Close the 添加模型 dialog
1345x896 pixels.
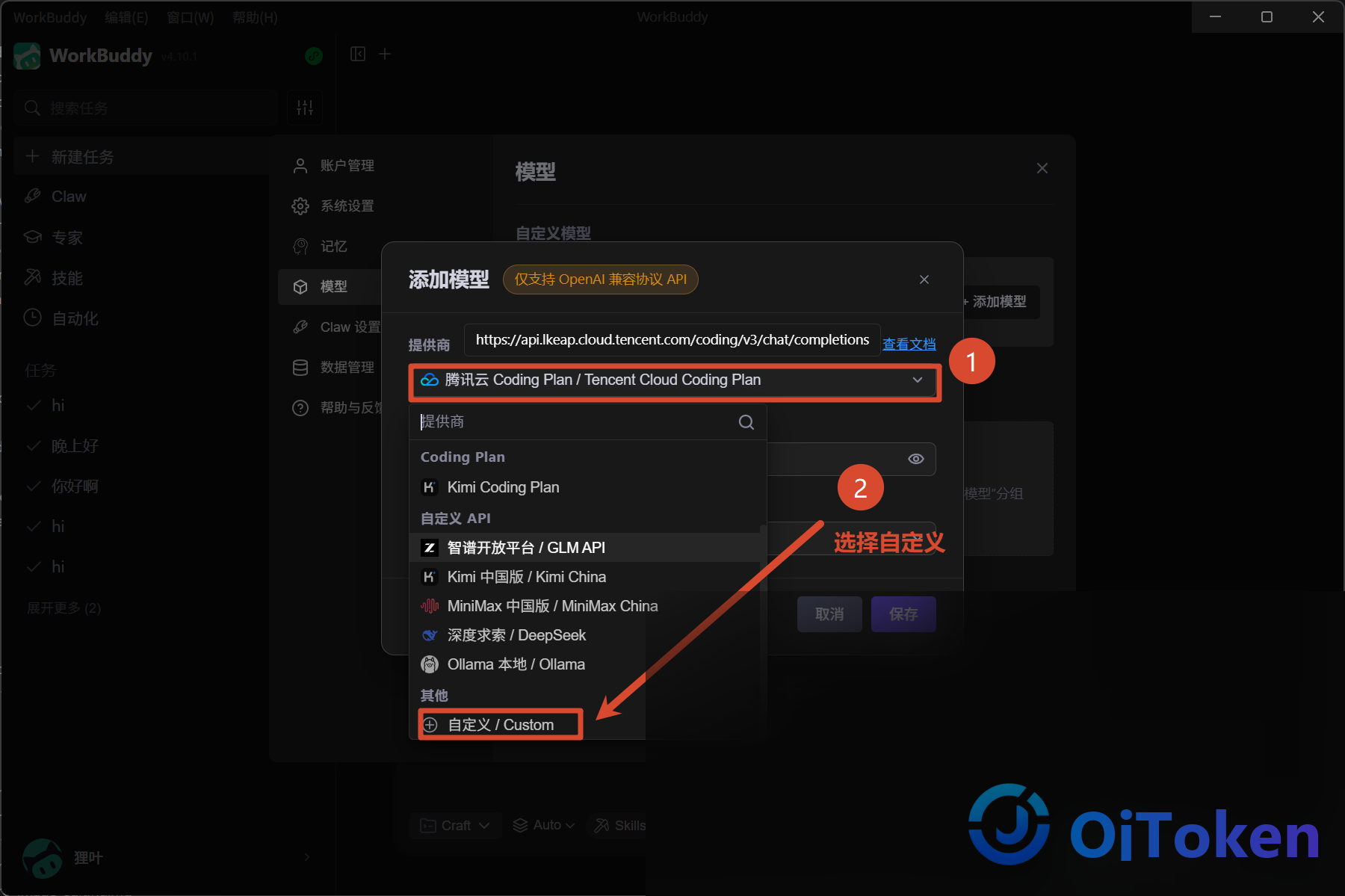pyautogui.click(x=924, y=279)
